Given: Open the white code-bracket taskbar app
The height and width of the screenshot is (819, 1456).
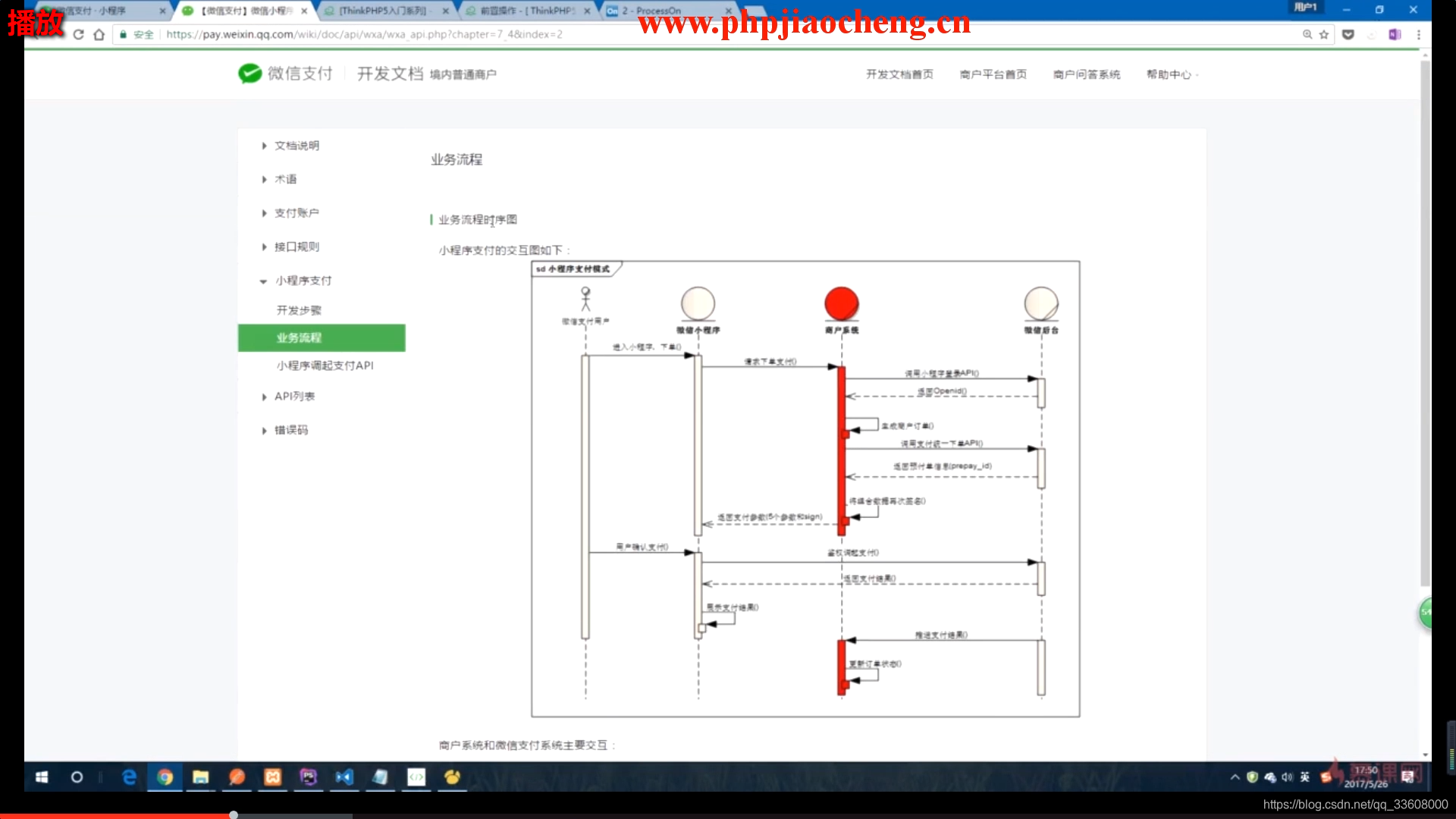Looking at the screenshot, I should point(416,777).
